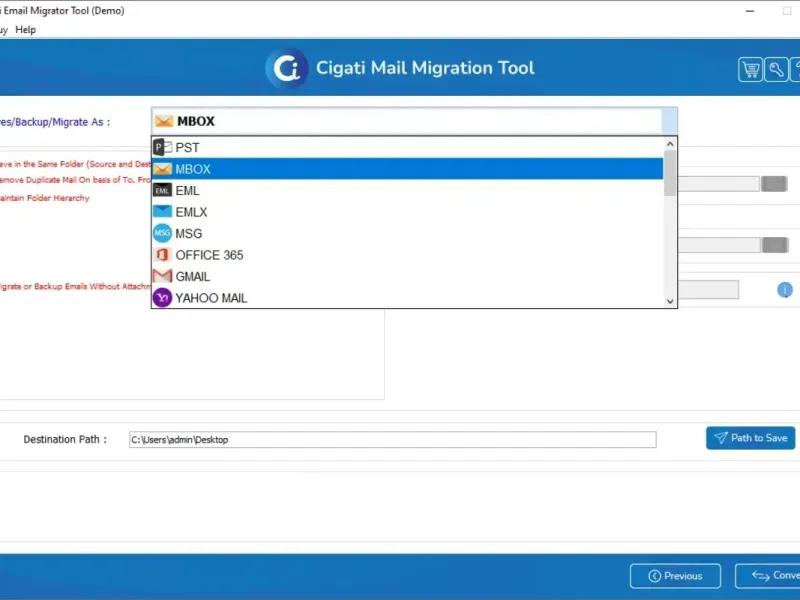The height and width of the screenshot is (600, 800).
Task: Open the shopping cart buy icon
Action: [x=750, y=69]
